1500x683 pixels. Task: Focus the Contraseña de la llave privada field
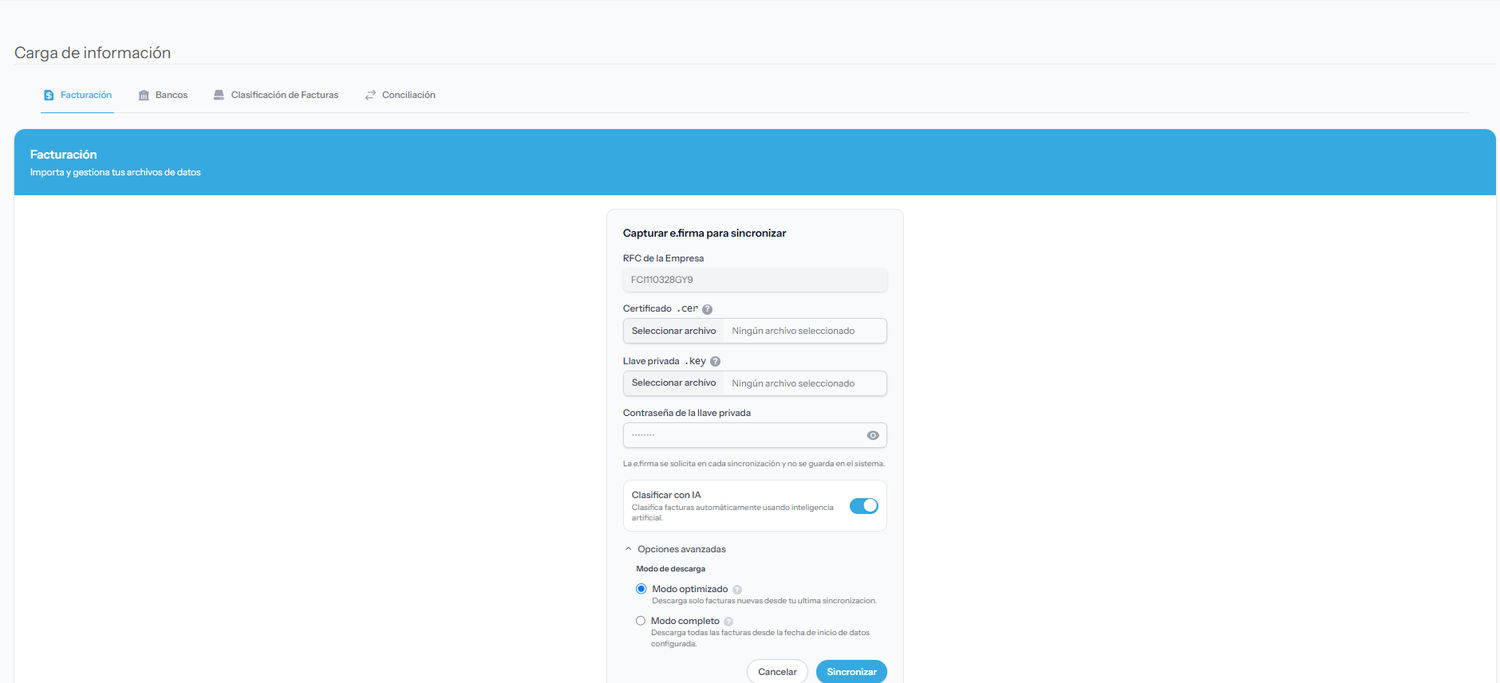(x=755, y=436)
